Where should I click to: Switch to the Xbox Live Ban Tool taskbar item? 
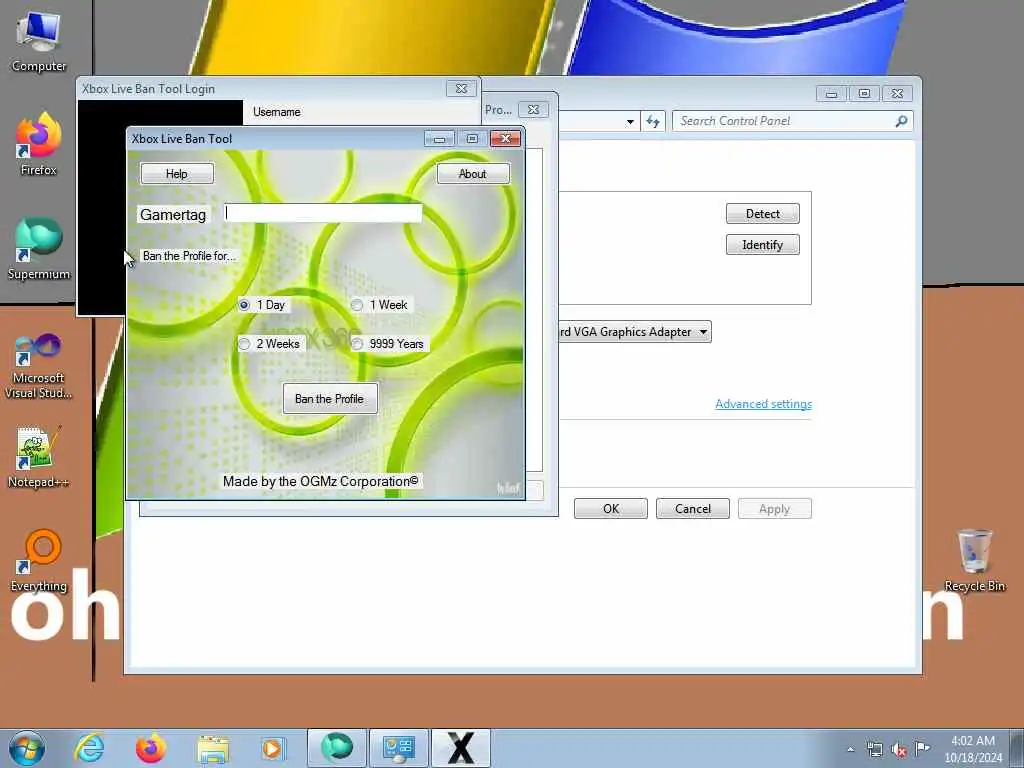pos(460,748)
